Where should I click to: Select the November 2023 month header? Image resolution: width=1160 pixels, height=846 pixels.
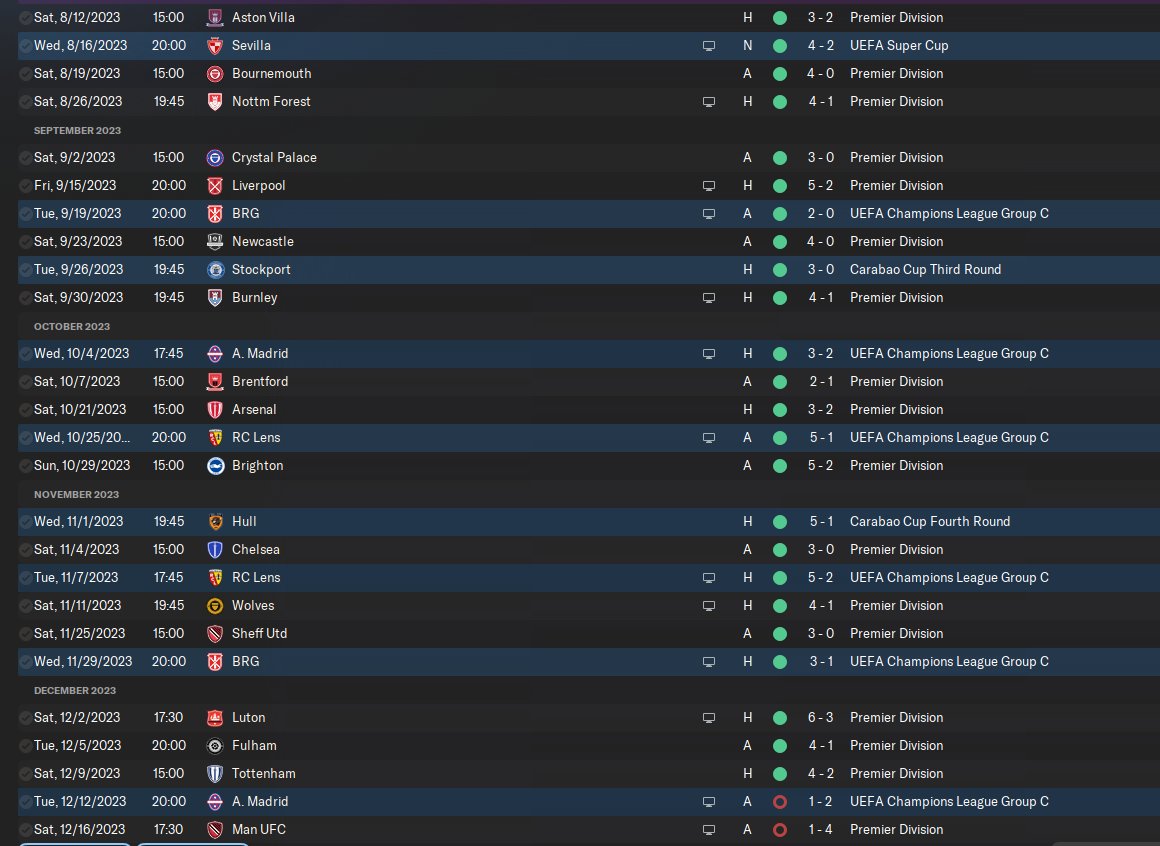pyautogui.click(x=76, y=494)
